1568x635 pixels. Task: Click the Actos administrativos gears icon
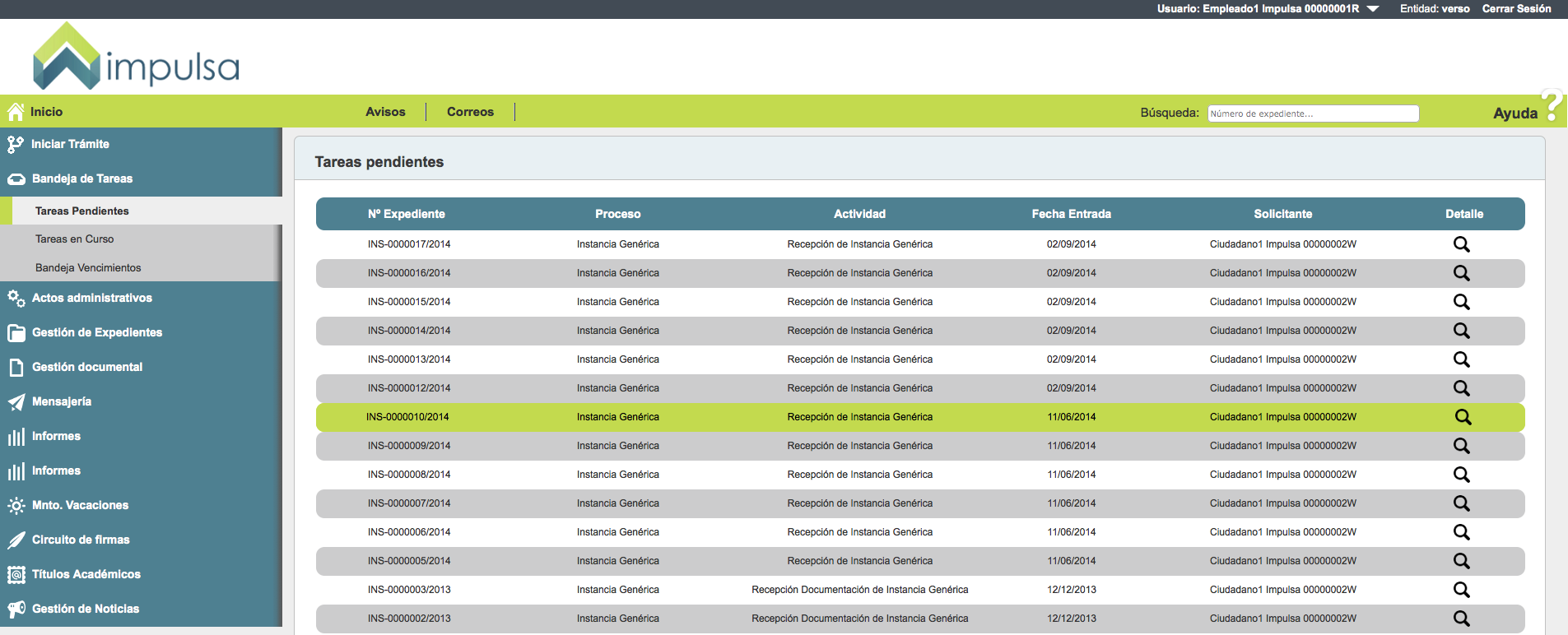click(x=16, y=299)
